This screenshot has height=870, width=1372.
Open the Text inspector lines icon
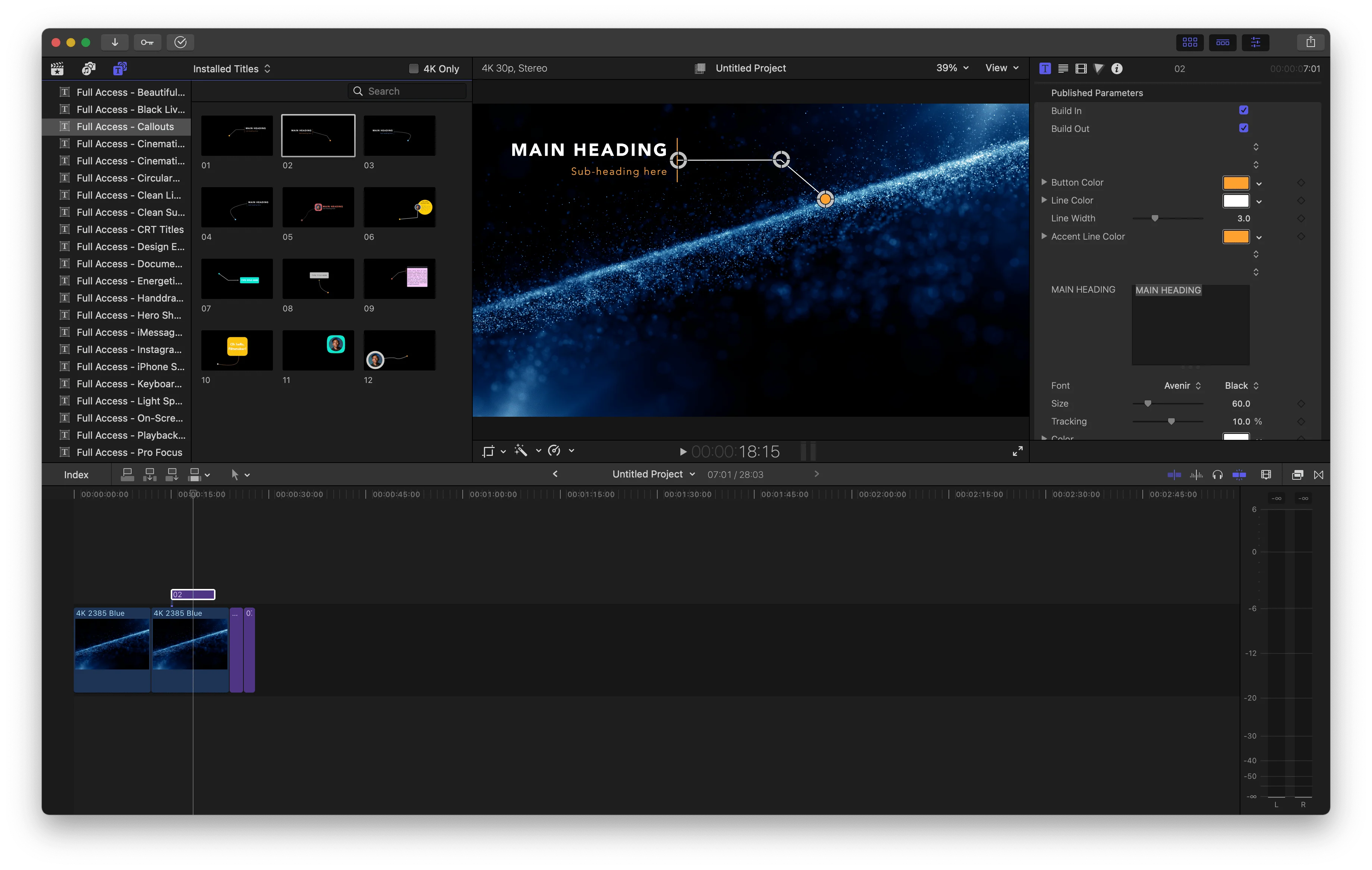(1063, 68)
